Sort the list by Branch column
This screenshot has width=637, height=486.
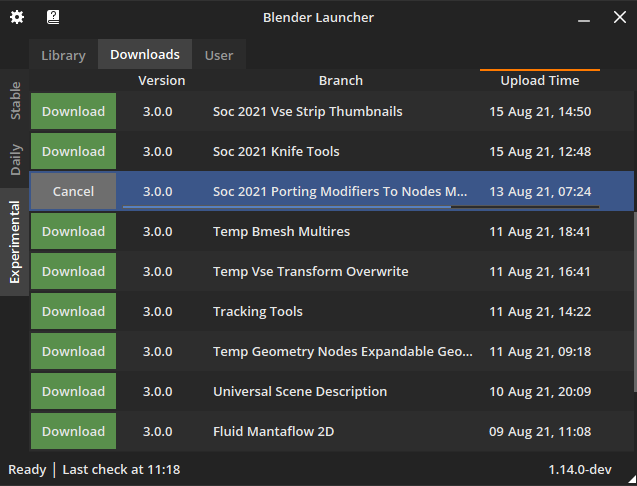tap(341, 80)
